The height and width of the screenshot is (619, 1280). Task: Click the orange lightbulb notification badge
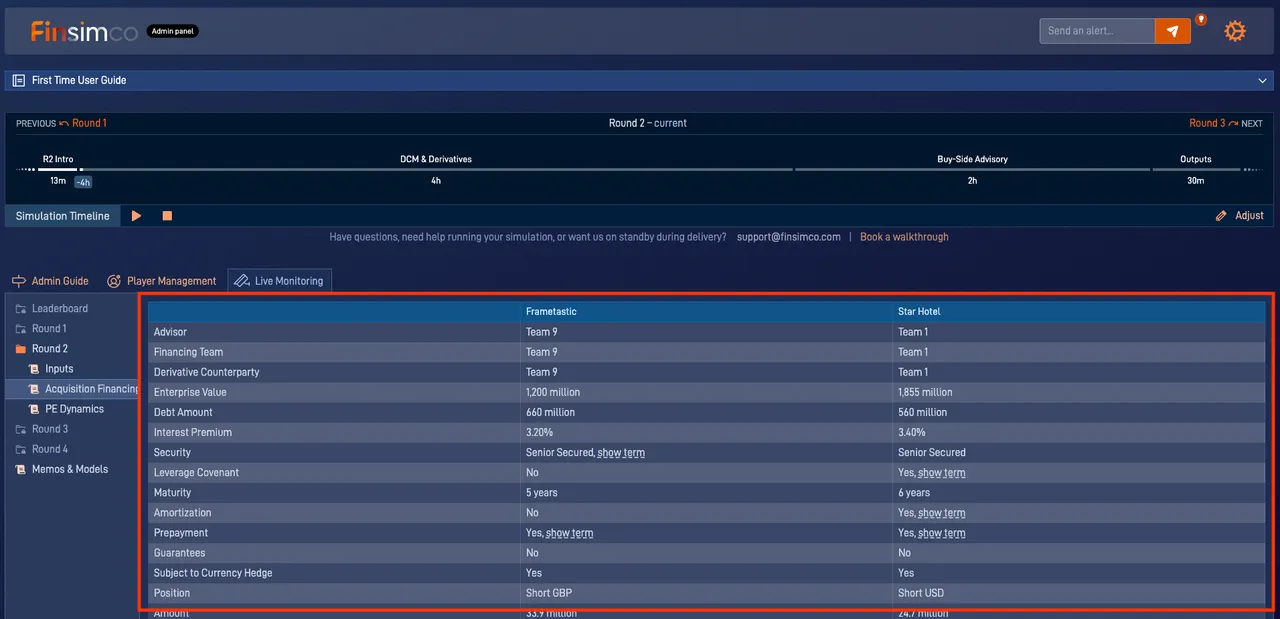tap(1201, 19)
